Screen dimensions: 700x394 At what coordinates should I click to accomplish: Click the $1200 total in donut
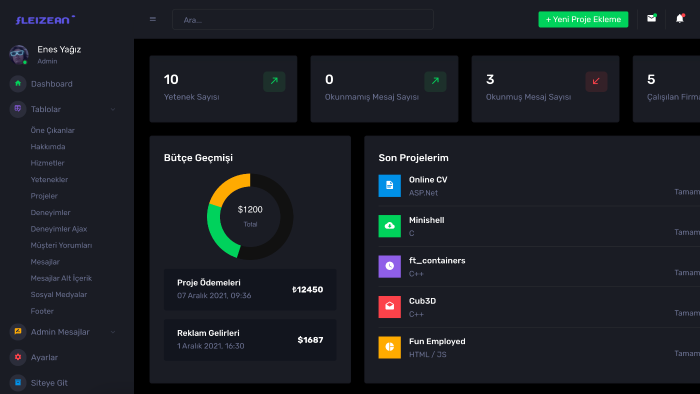point(250,209)
